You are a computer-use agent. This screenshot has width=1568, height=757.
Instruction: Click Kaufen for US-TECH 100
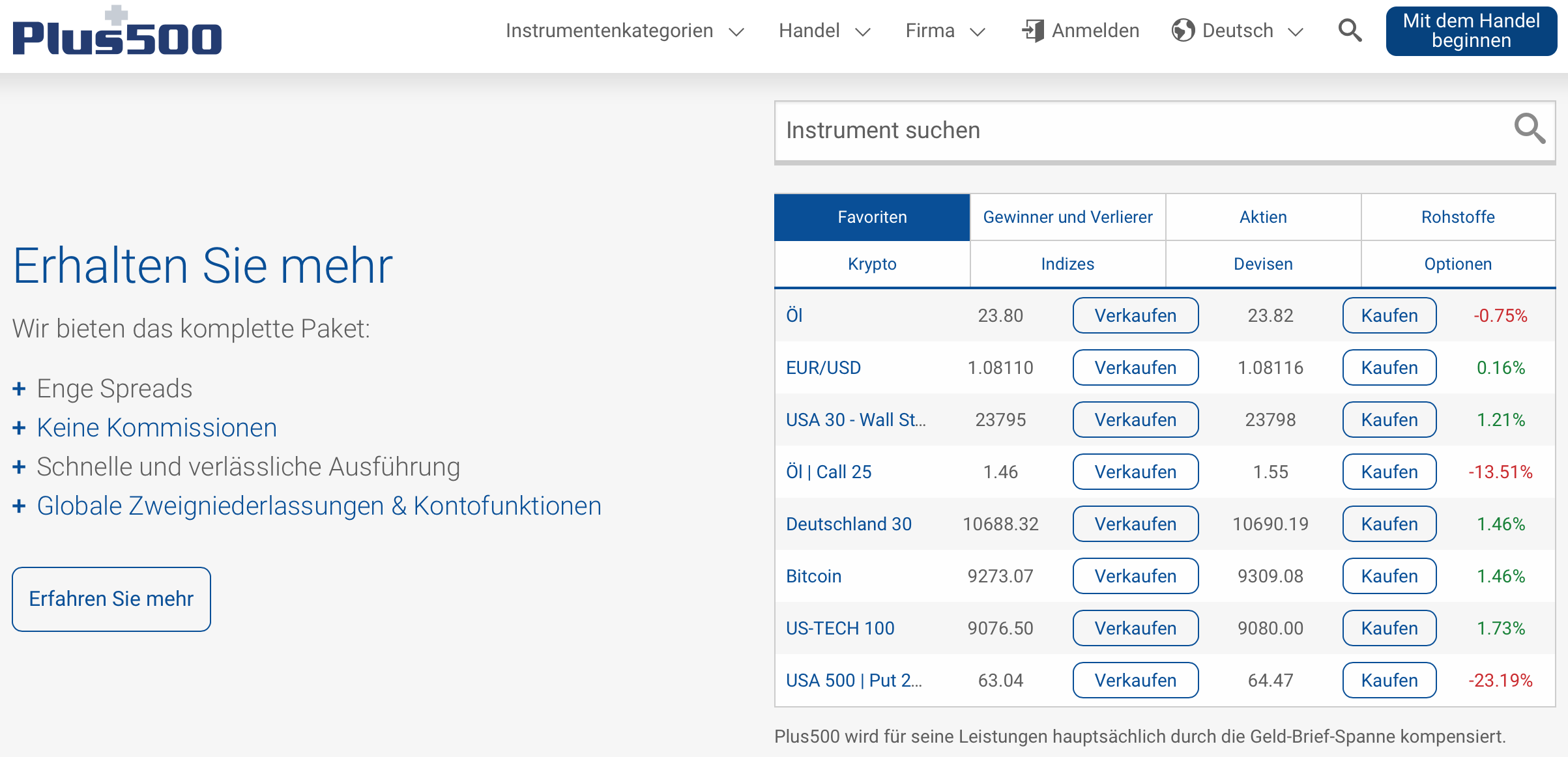pyautogui.click(x=1389, y=628)
